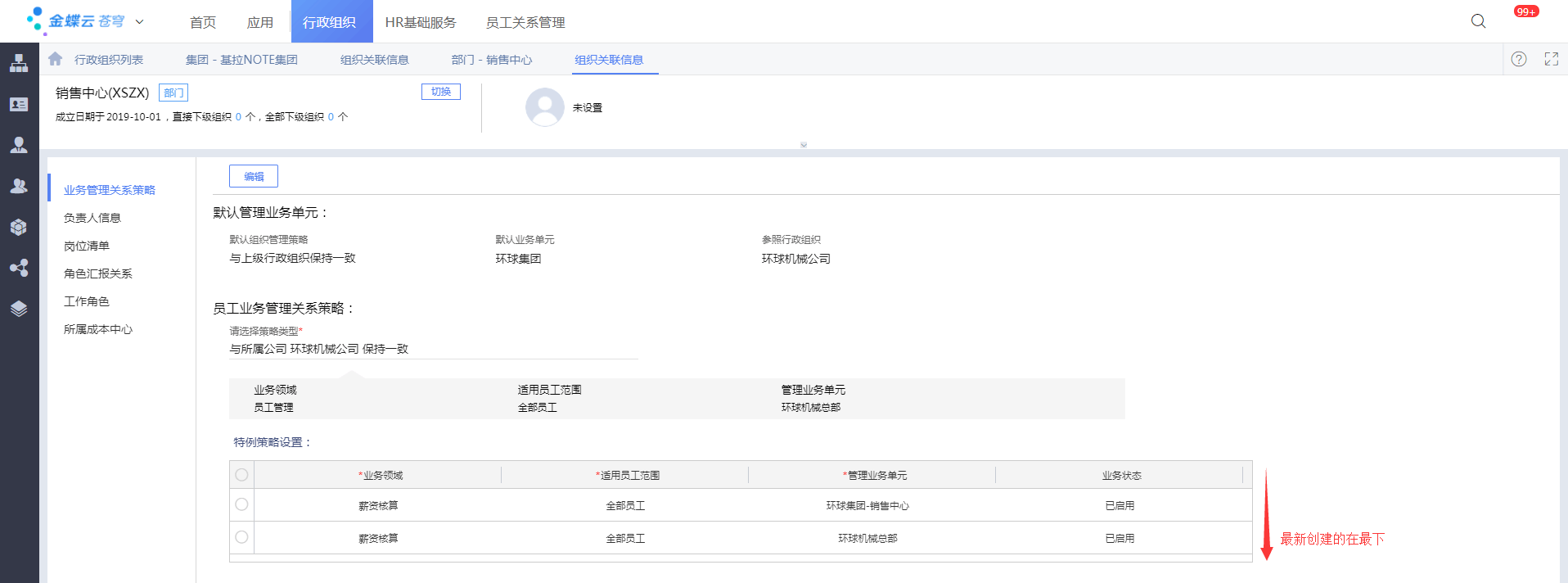Image resolution: width=1568 pixels, height=583 pixels.
Task: Select the radio button in table header
Action: pos(241,475)
